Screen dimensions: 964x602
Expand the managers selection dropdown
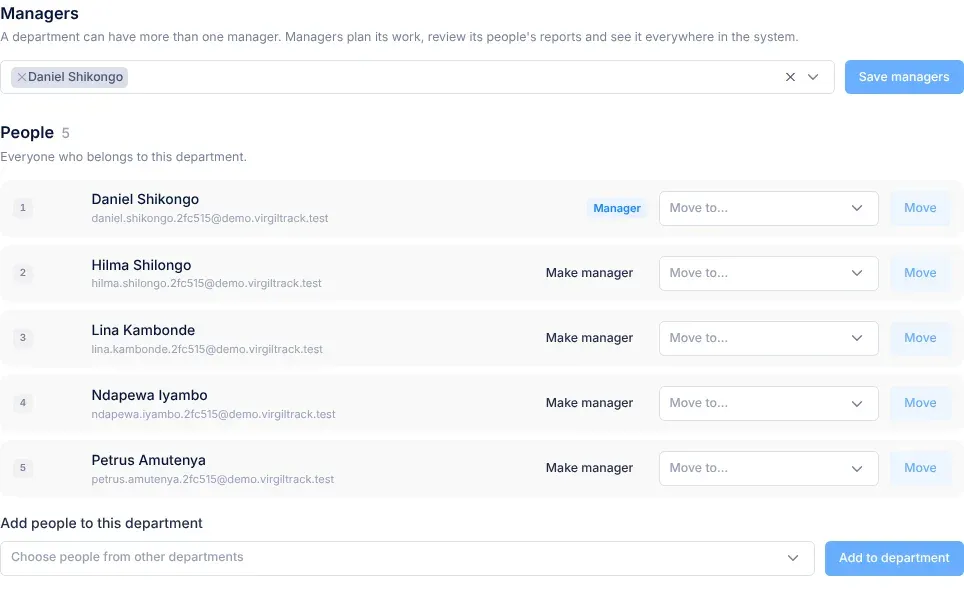click(x=813, y=77)
